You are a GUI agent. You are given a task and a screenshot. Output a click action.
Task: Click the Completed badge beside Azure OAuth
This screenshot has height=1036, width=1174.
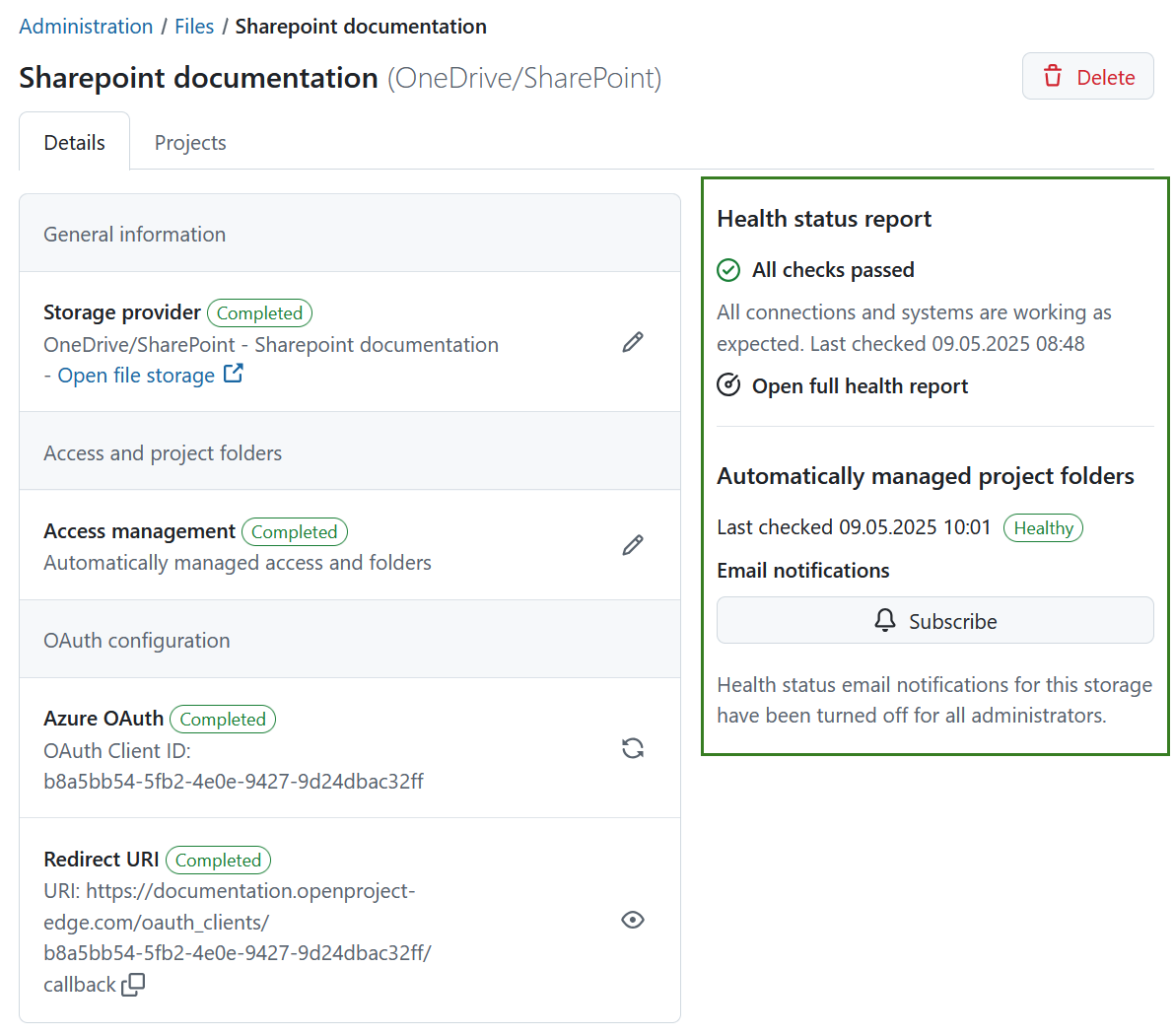coord(222,719)
